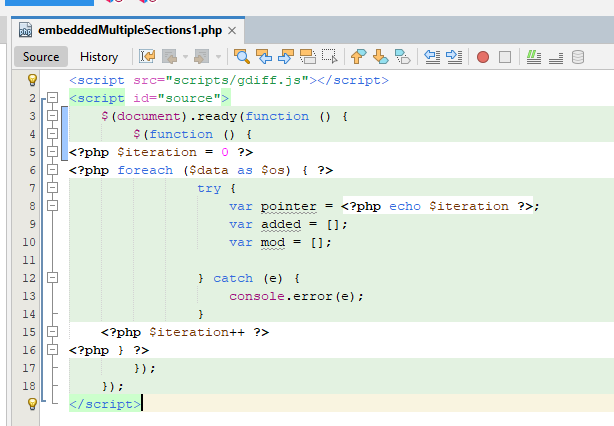Click the underlined "added" variable
Screen dimensions: 614x426
[281, 224]
